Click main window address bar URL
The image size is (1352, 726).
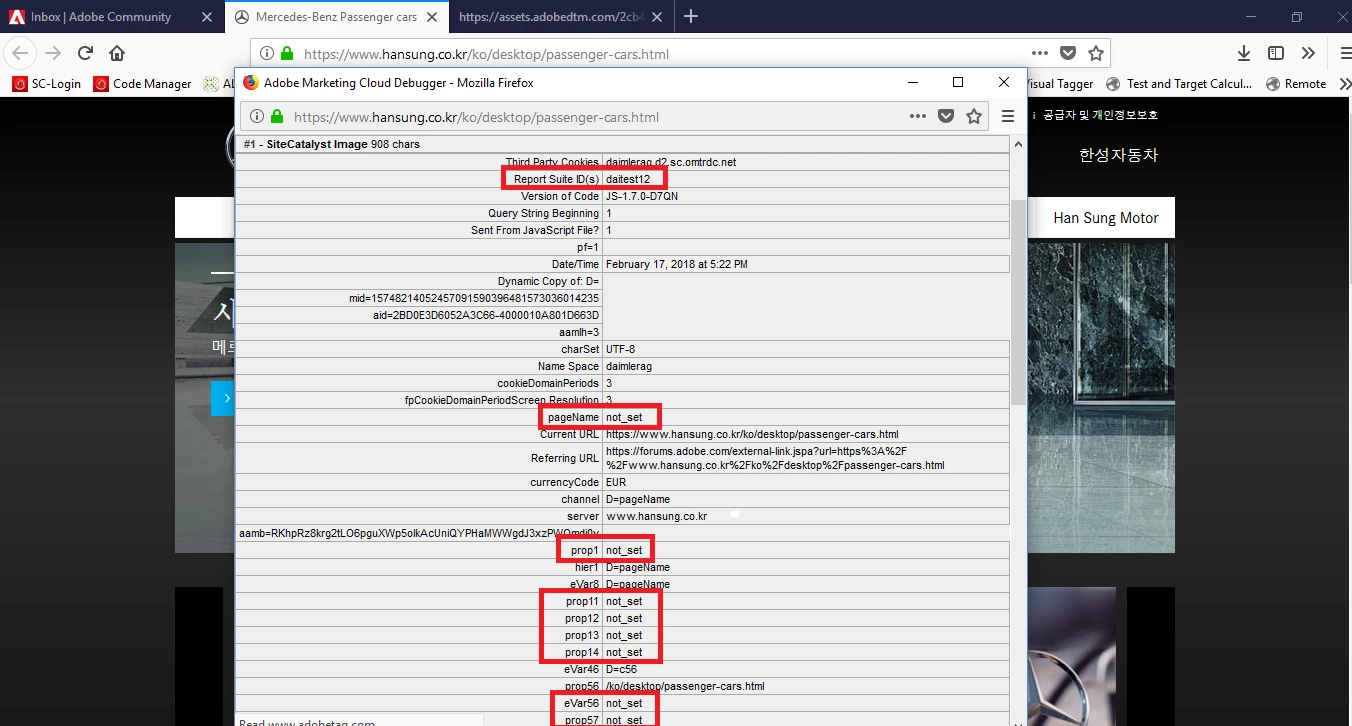[x=486, y=54]
